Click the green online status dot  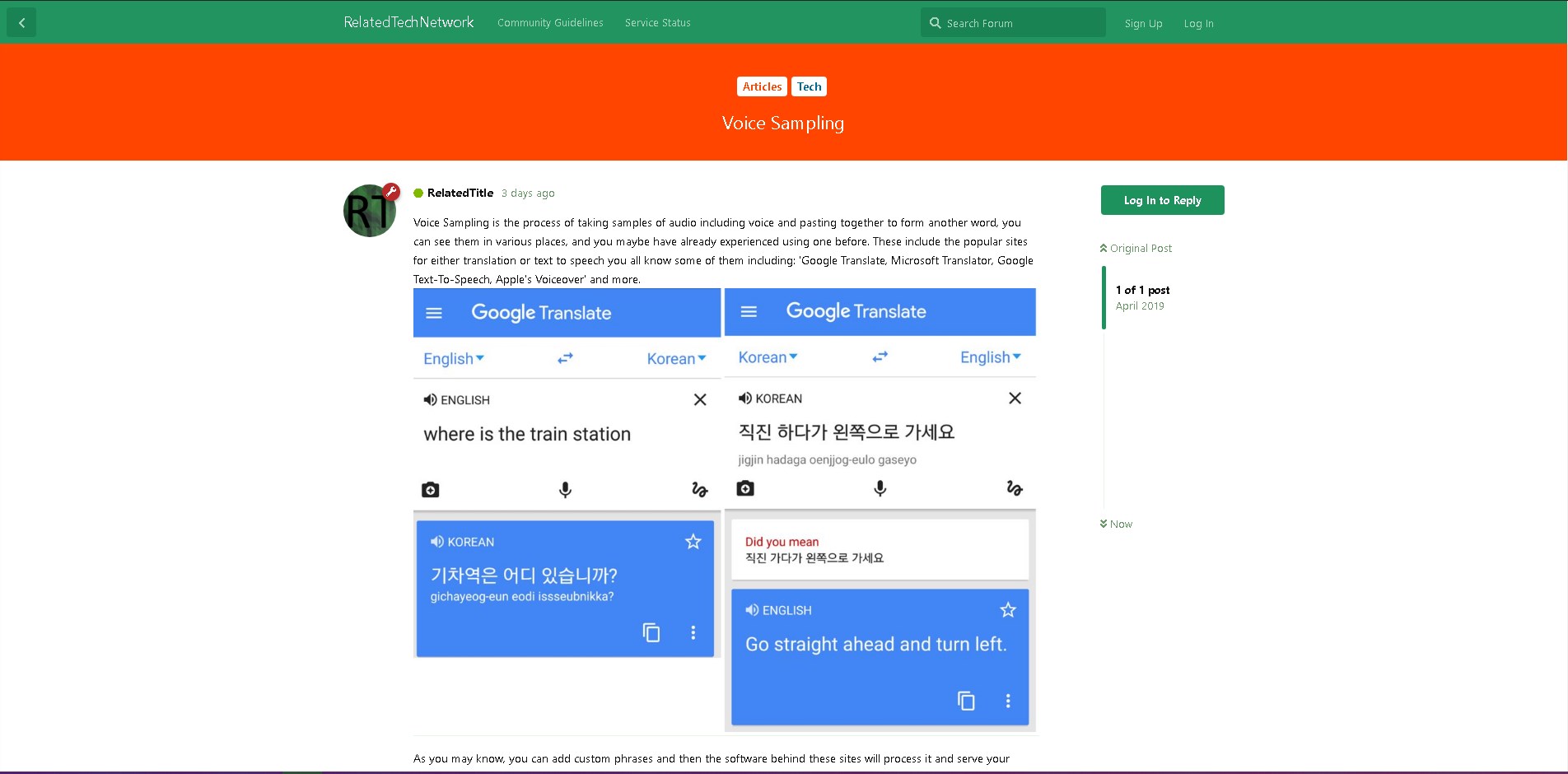pyautogui.click(x=418, y=193)
